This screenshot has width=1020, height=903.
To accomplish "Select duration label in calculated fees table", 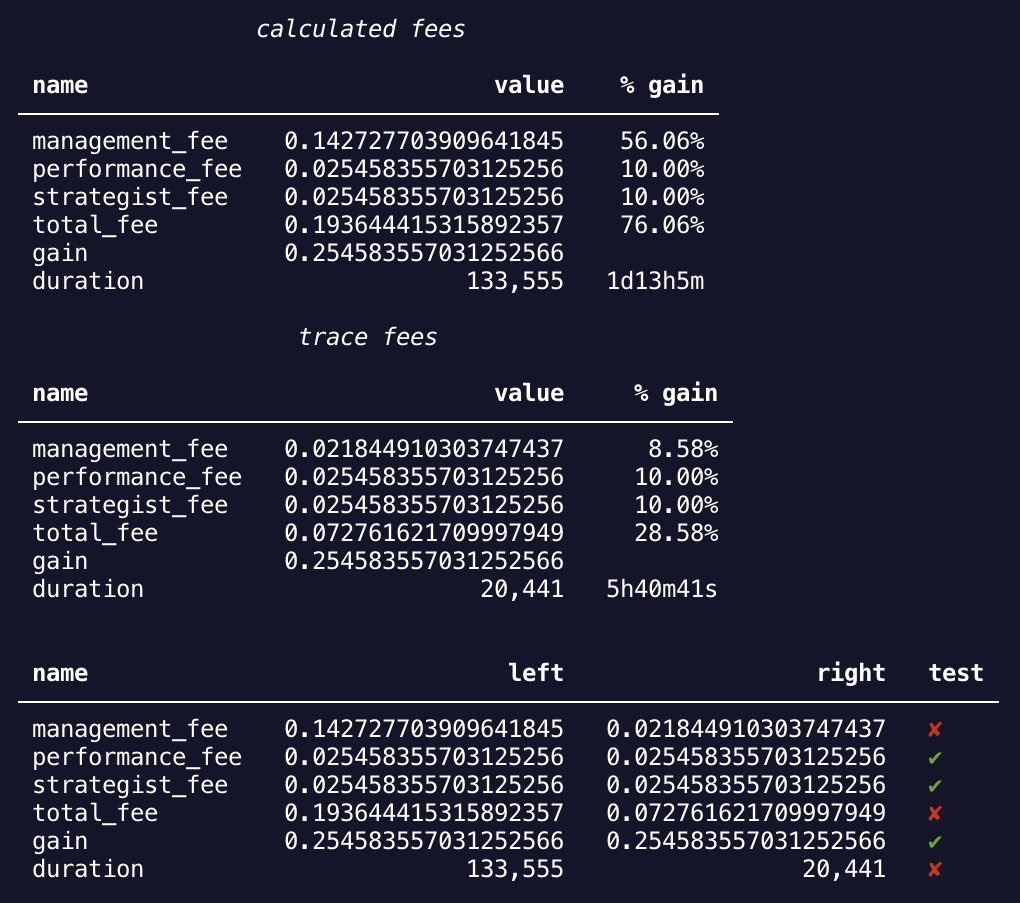I will coord(88,281).
